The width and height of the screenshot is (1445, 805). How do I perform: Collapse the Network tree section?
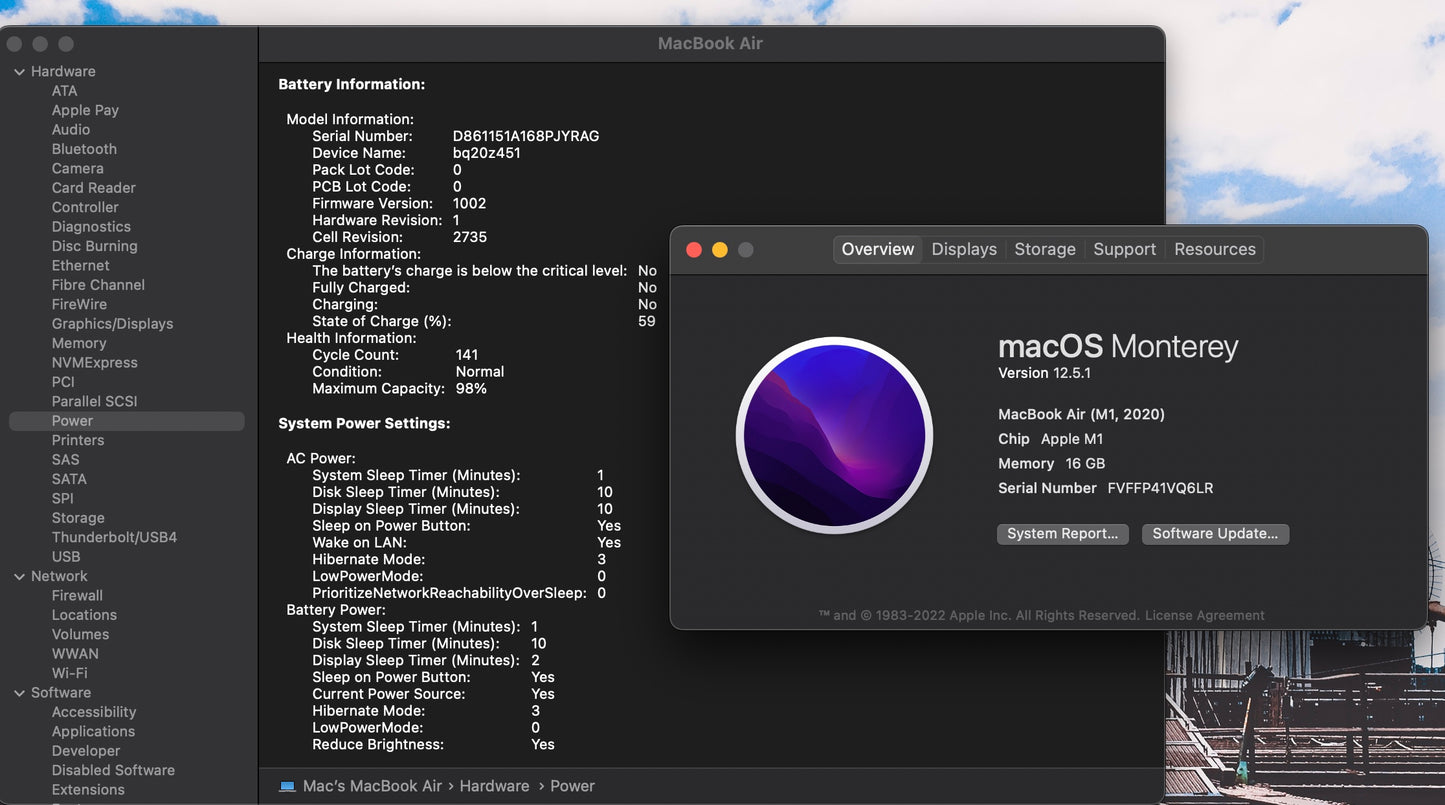(x=19, y=577)
